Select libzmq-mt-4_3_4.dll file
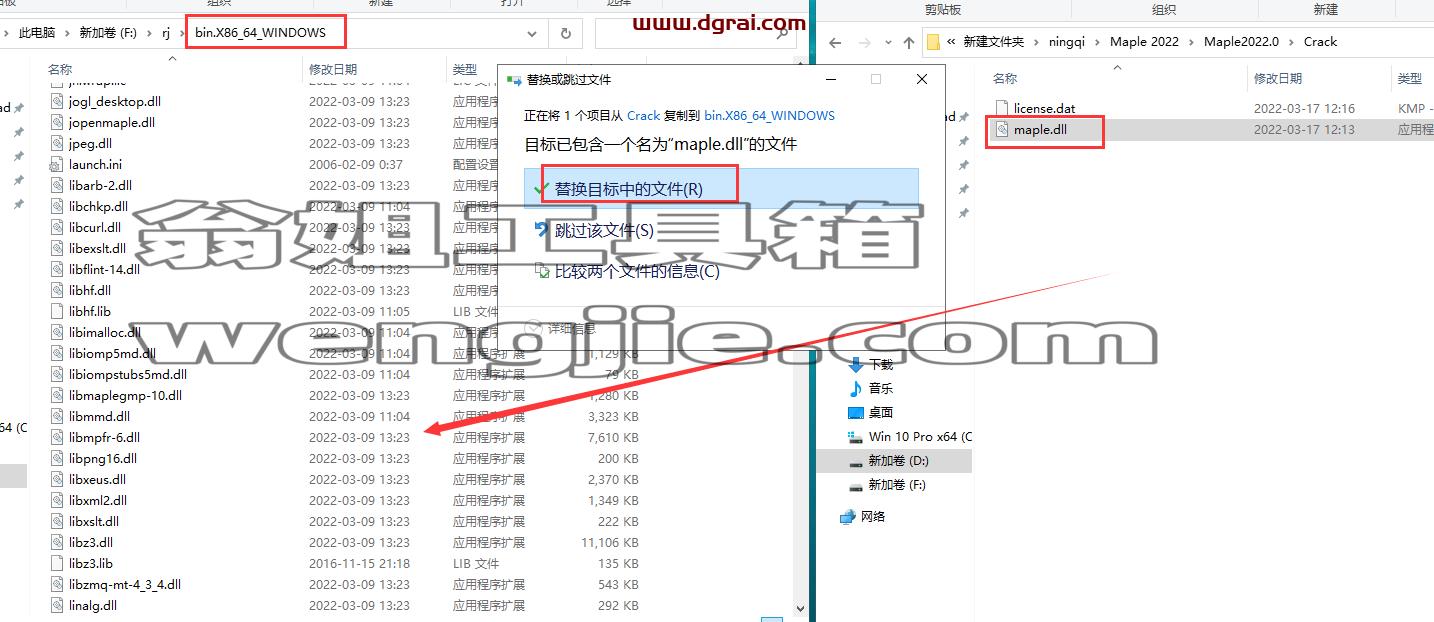The height and width of the screenshot is (622, 1434). [x=125, y=584]
